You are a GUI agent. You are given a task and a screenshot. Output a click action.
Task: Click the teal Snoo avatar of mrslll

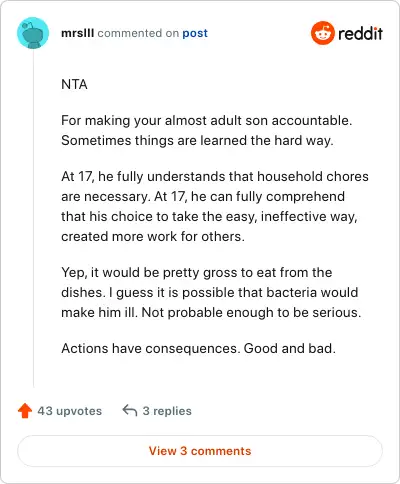click(33, 33)
